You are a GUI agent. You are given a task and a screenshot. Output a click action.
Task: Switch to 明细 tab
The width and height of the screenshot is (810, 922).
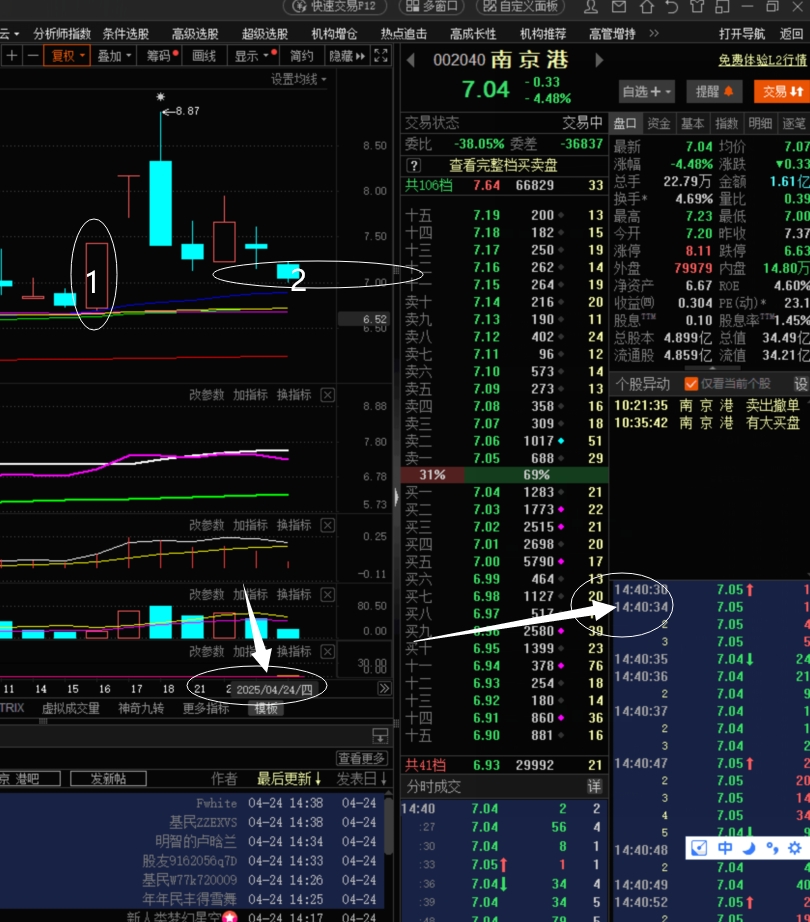click(760, 123)
